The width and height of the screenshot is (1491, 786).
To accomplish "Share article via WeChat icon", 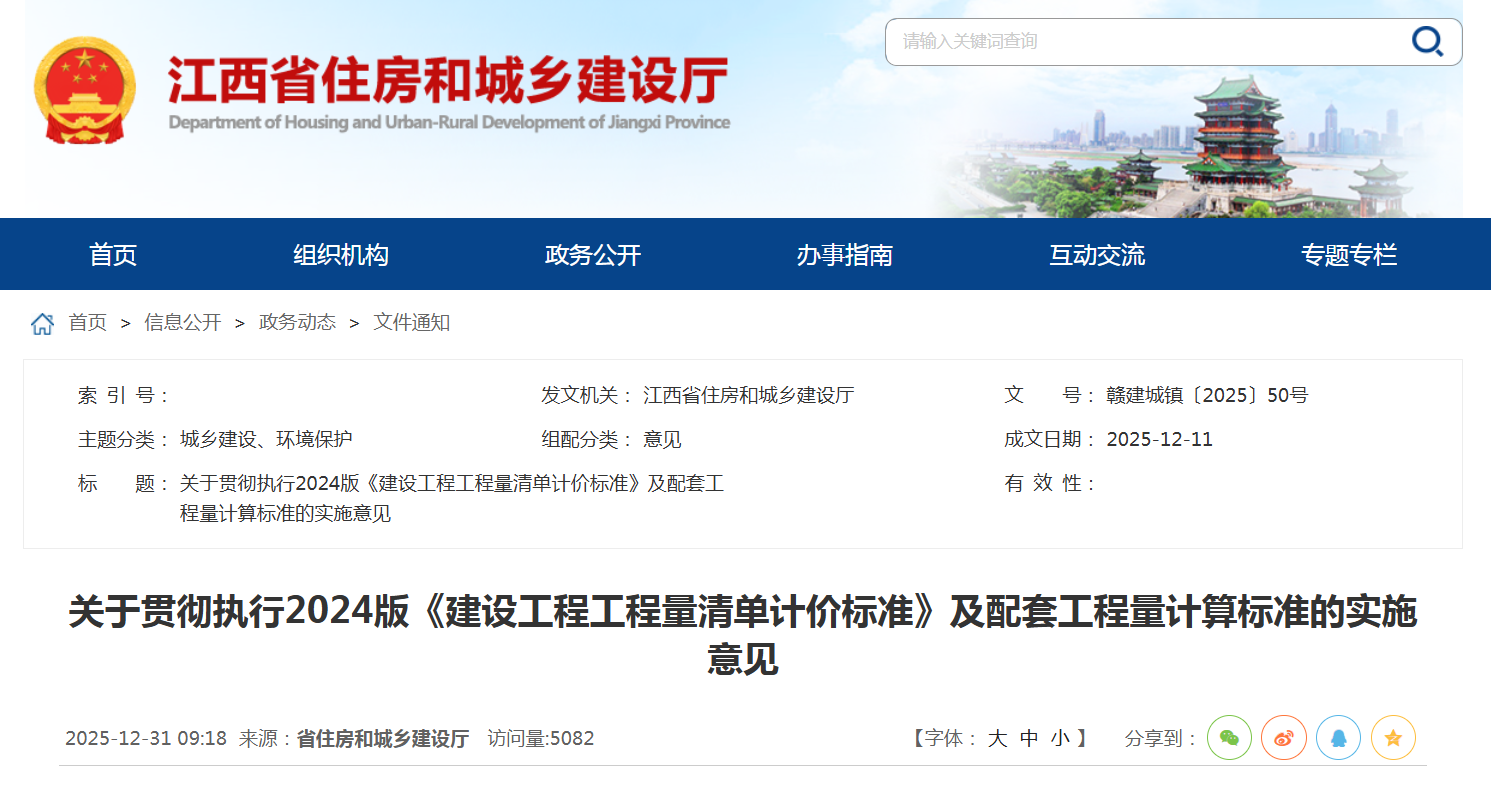I will pyautogui.click(x=1229, y=738).
